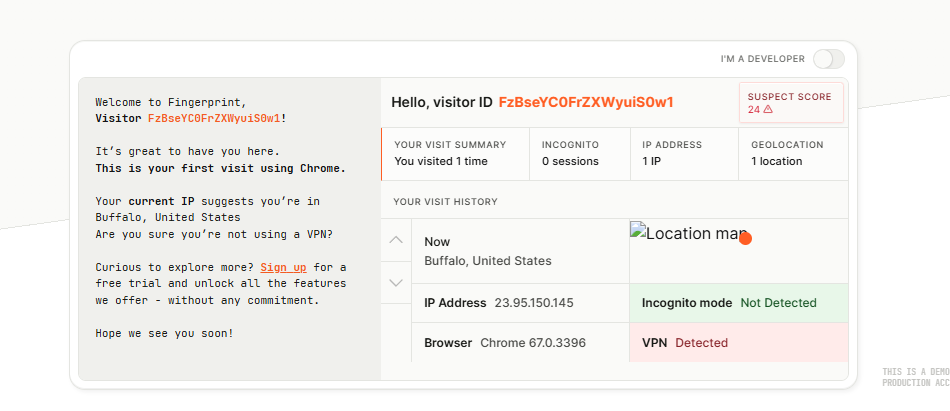The height and width of the screenshot is (411, 950).
Task: Select the Geolocation tab
Action: click(793, 154)
